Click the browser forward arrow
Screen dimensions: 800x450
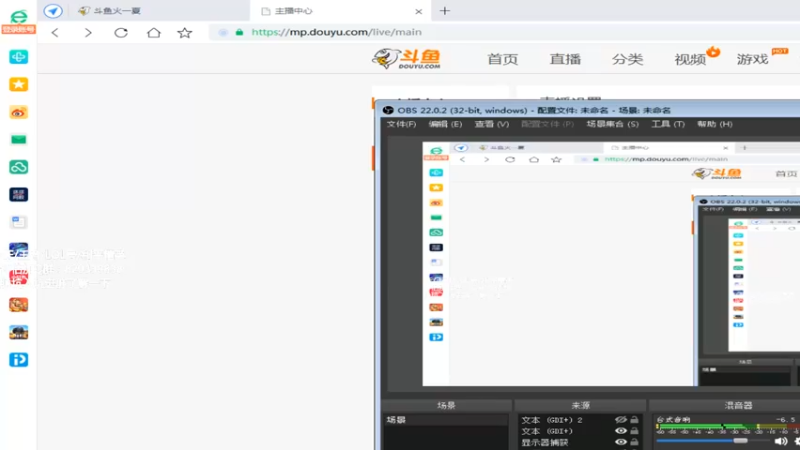[x=88, y=33]
